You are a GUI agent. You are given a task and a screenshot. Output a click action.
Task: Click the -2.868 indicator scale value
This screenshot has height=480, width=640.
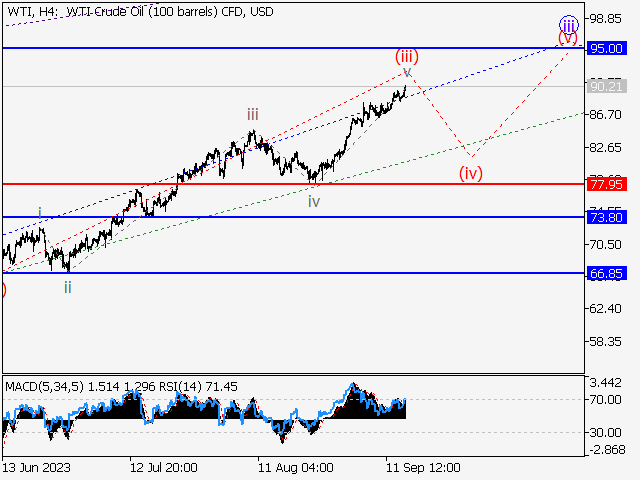(x=605, y=450)
